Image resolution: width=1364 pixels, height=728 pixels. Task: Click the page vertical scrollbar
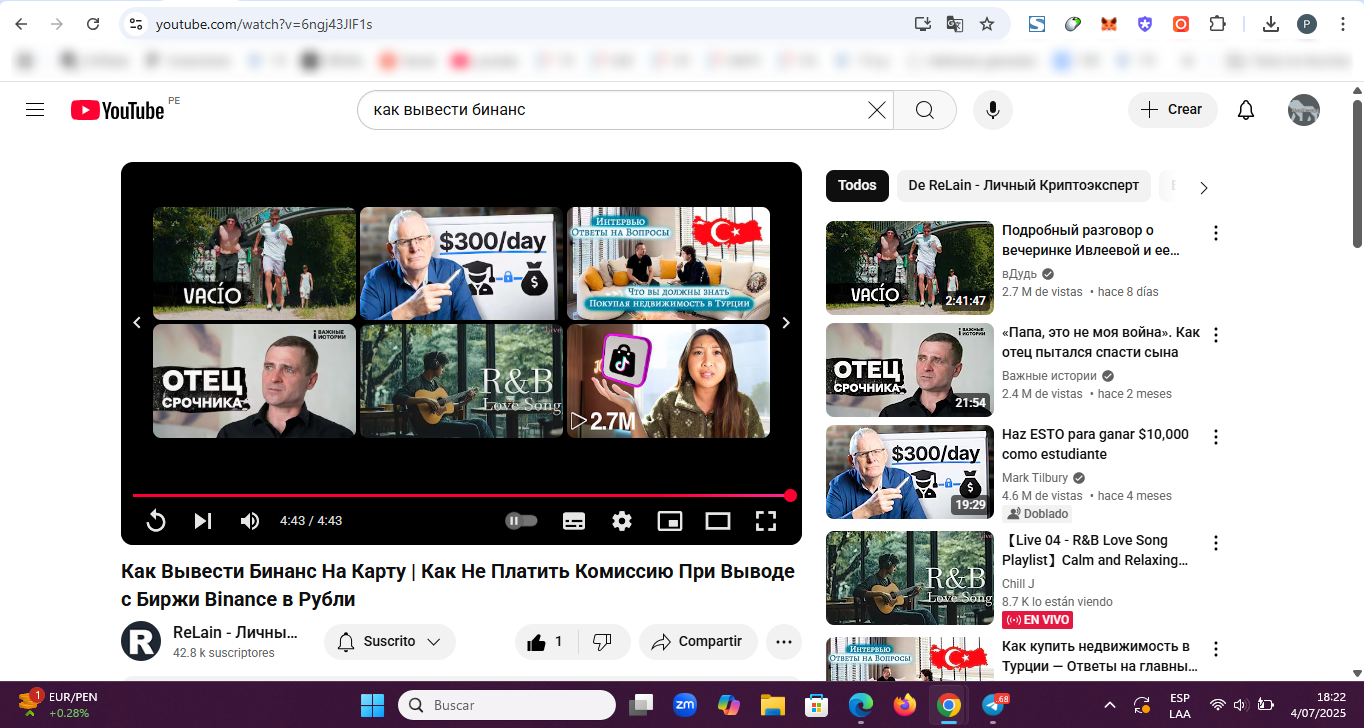click(1357, 174)
